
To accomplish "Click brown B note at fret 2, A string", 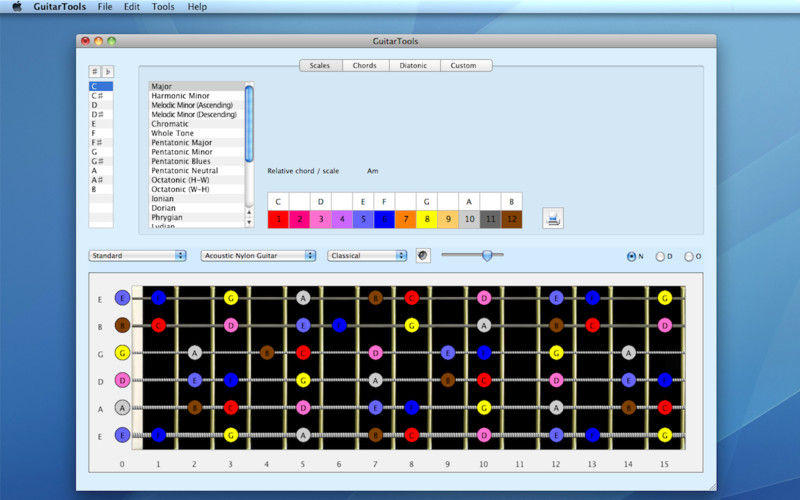I will 194,407.
